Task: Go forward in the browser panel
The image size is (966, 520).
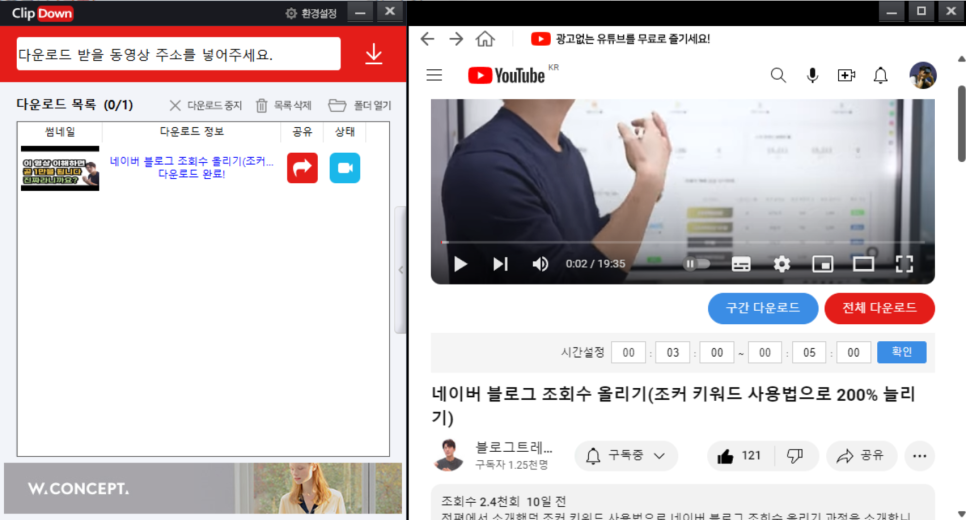Action: coord(456,39)
